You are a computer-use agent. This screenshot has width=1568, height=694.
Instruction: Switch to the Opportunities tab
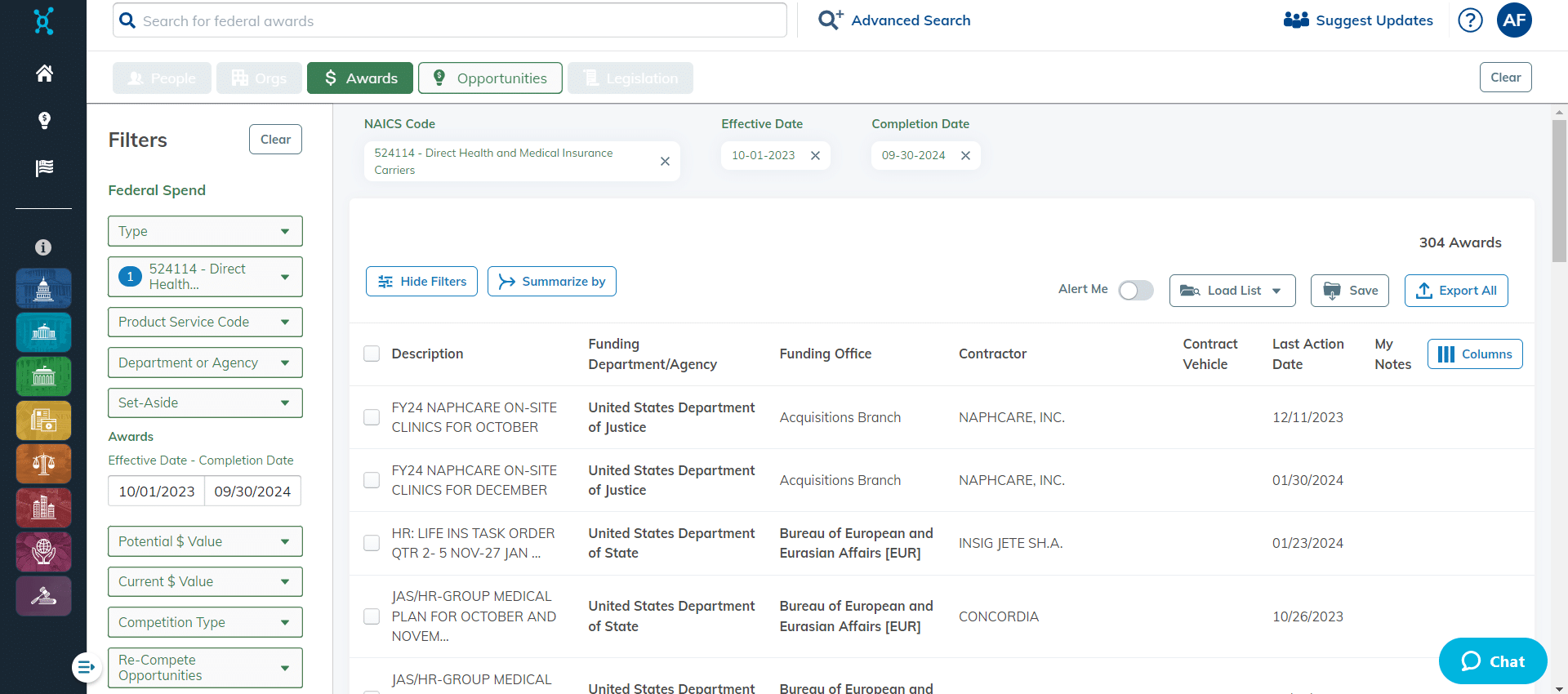[490, 78]
